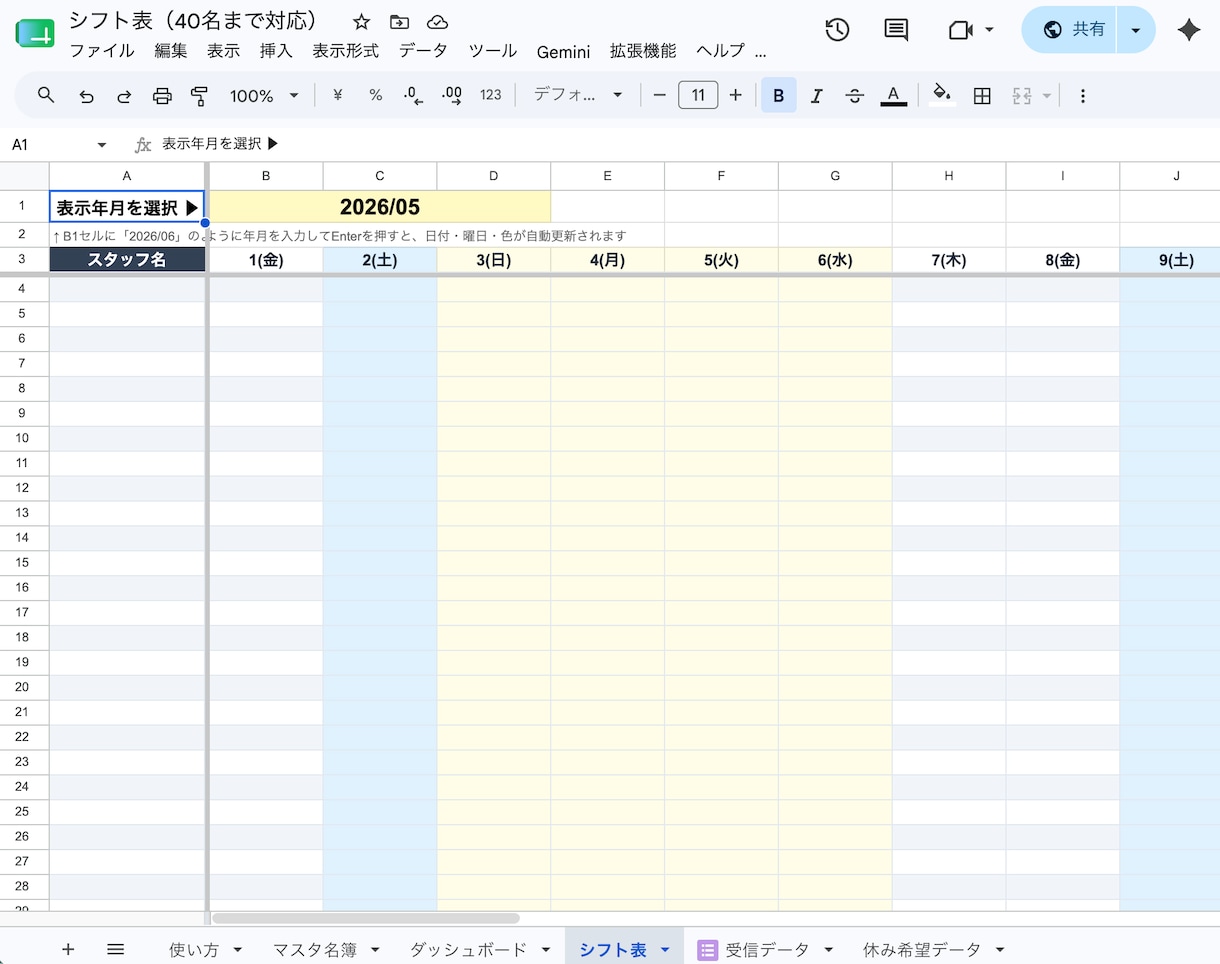Open the fill color paint bucket
This screenshot has height=964, width=1220.
pyautogui.click(x=941, y=96)
